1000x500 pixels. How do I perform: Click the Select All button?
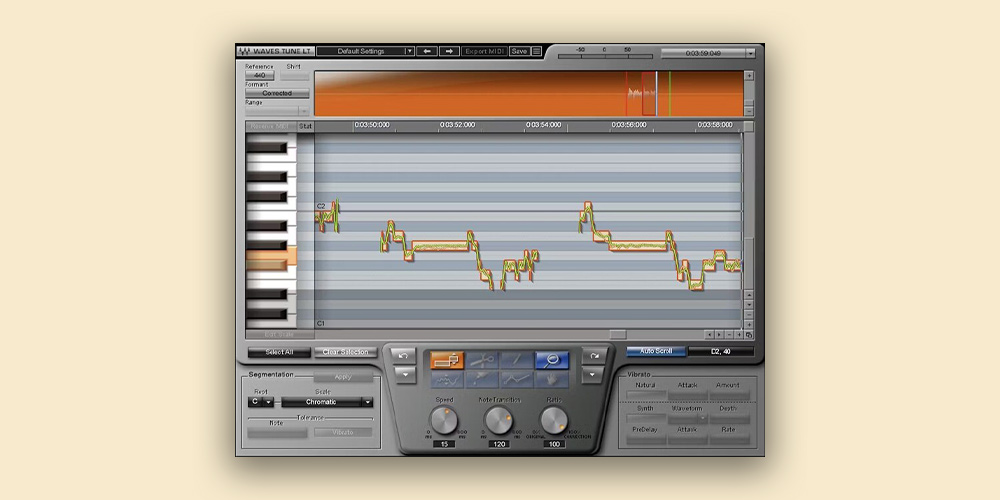[279, 352]
